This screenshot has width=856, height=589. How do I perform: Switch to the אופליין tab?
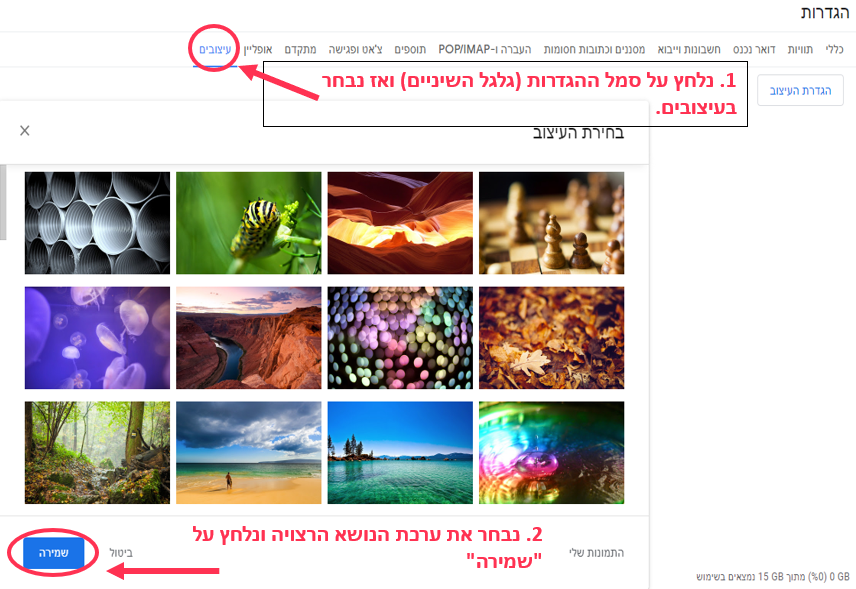[258, 50]
